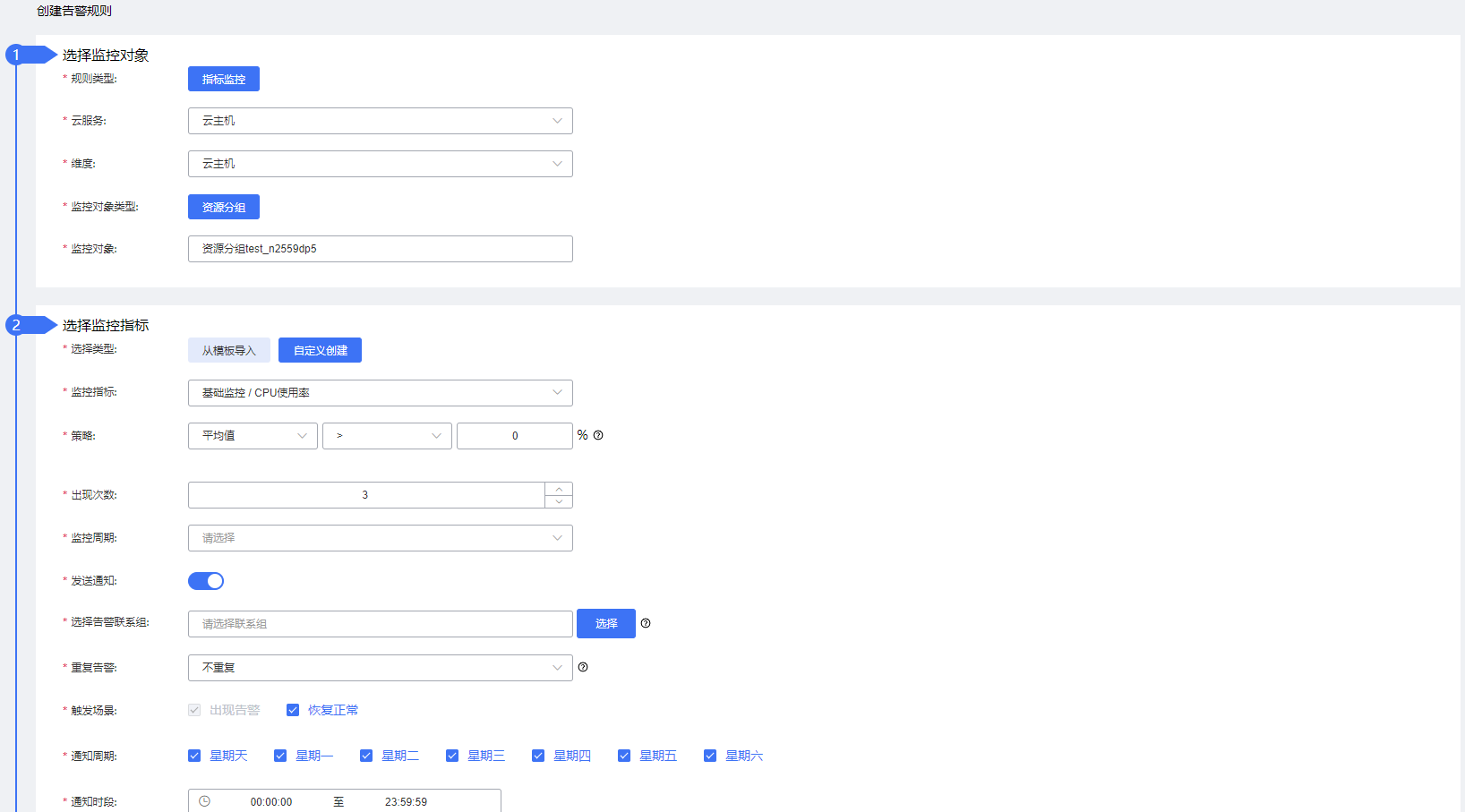This screenshot has height=812, width=1465.
Task: Increase 出现次数 with up arrow
Action: (x=559, y=489)
